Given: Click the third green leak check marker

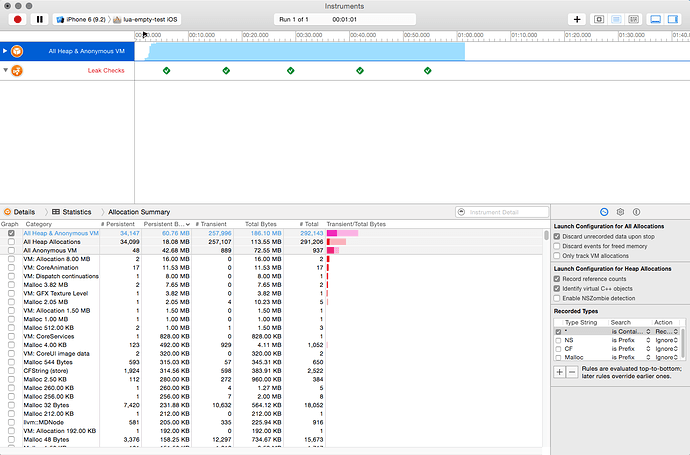Looking at the screenshot, I should pos(290,70).
